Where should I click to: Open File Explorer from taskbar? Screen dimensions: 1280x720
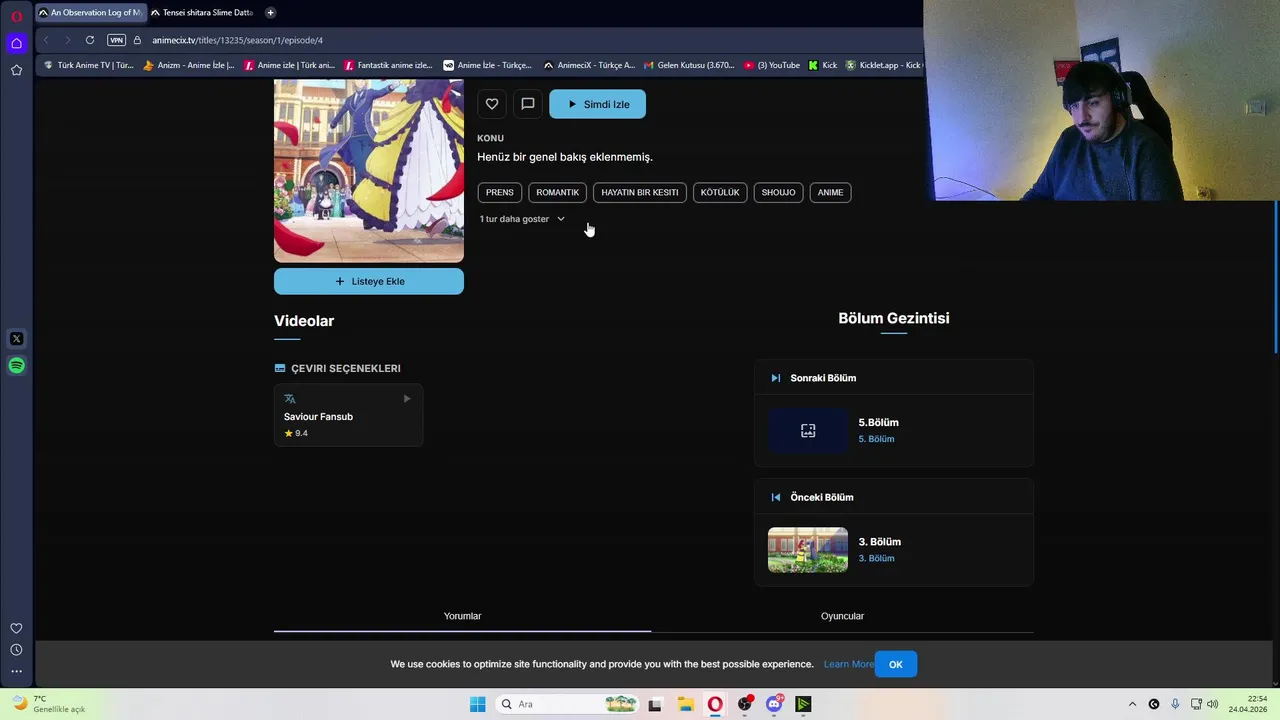click(x=685, y=704)
